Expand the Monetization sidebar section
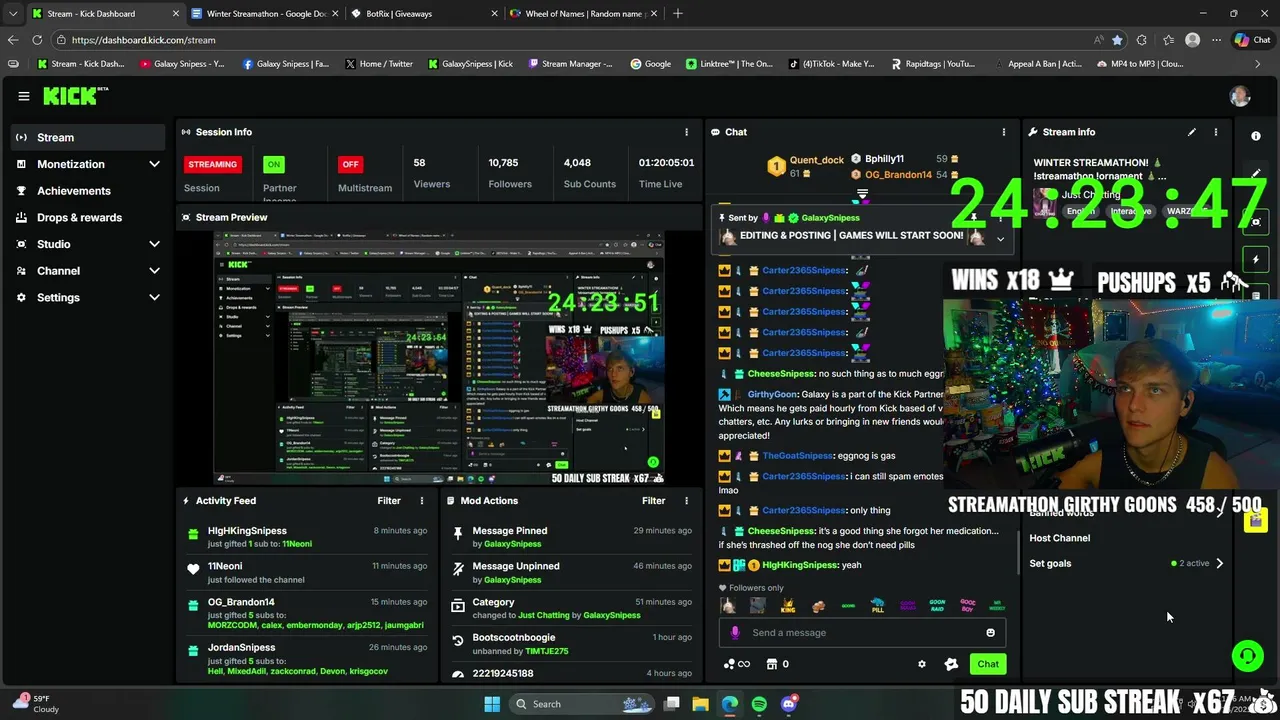 coord(154,164)
